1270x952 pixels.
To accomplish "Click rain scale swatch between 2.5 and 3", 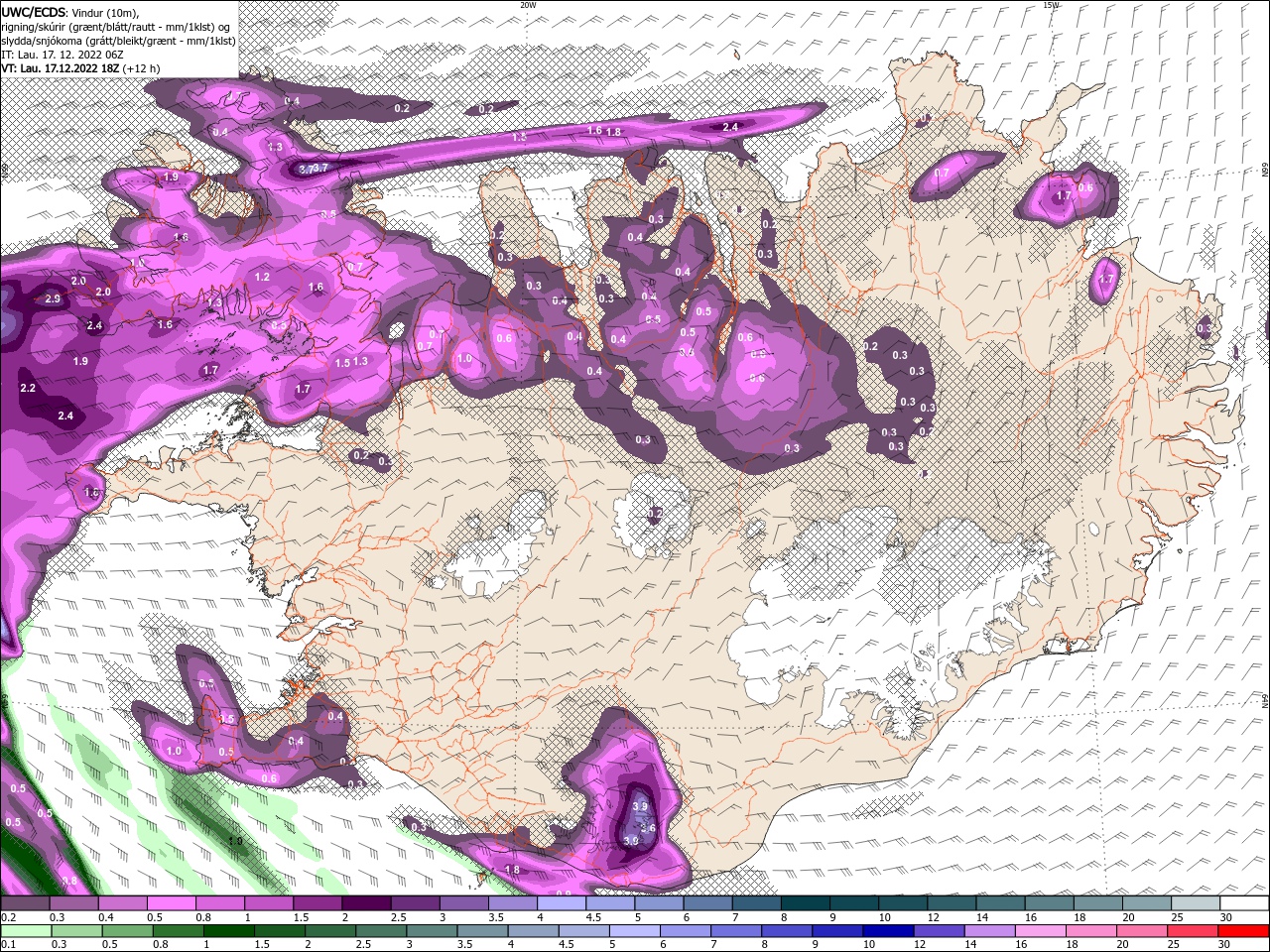I will tap(382, 930).
